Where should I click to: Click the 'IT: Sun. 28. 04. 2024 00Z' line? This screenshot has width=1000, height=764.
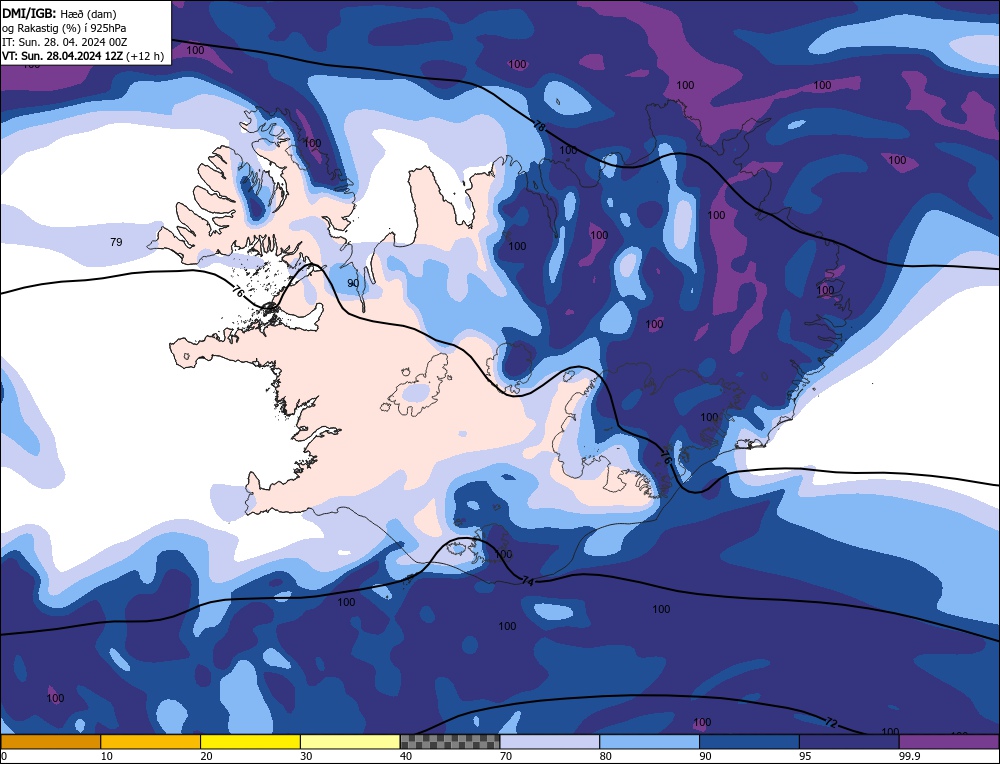click(x=64, y=41)
